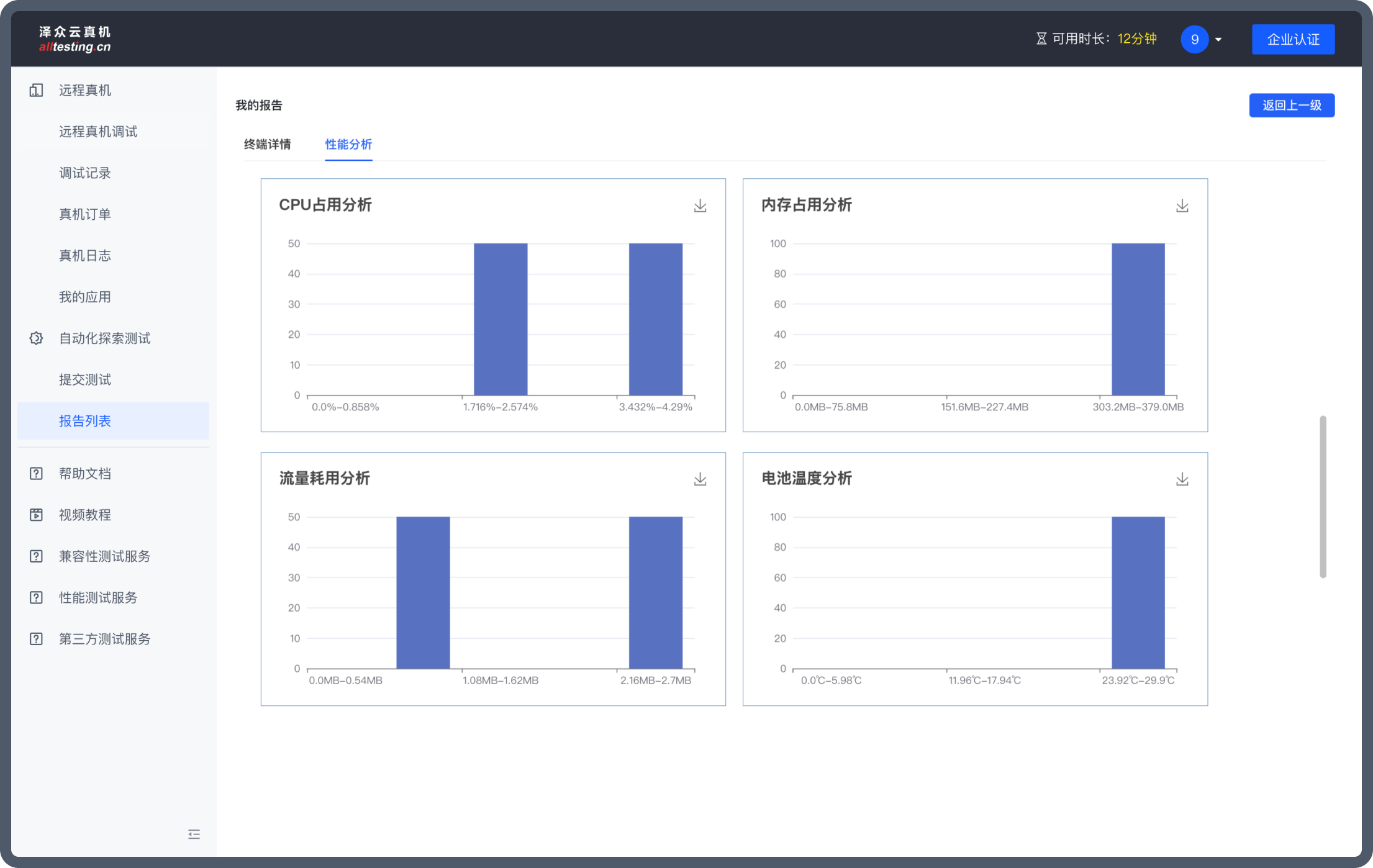Download the CPU占用分析 chart
1373x868 pixels.
pyautogui.click(x=700, y=206)
